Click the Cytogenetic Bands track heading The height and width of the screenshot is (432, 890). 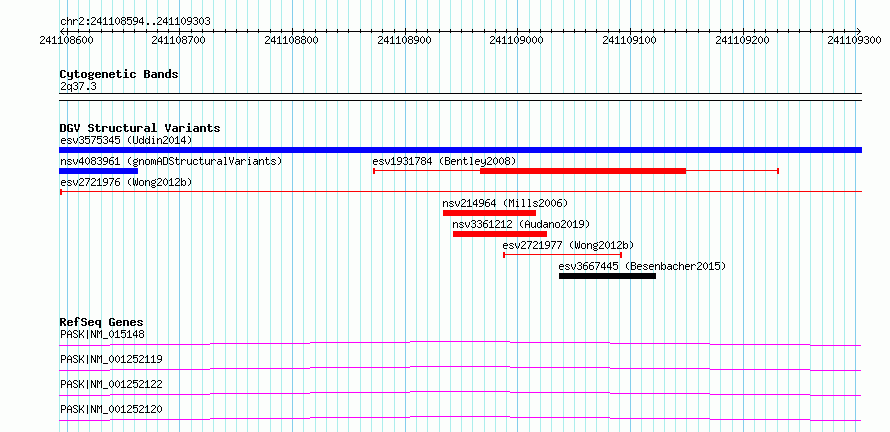(x=119, y=74)
